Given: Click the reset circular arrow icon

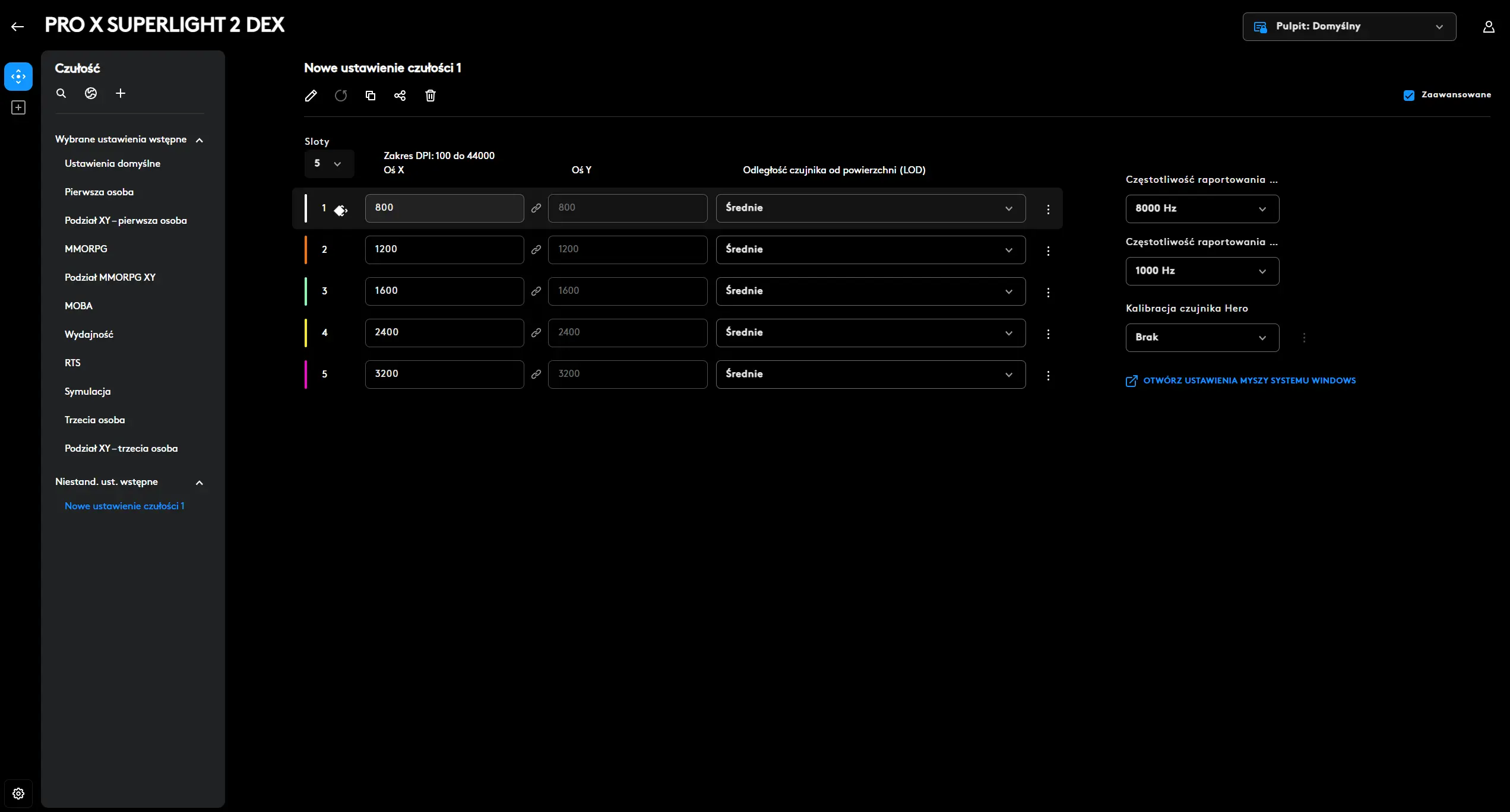Looking at the screenshot, I should click(x=341, y=96).
